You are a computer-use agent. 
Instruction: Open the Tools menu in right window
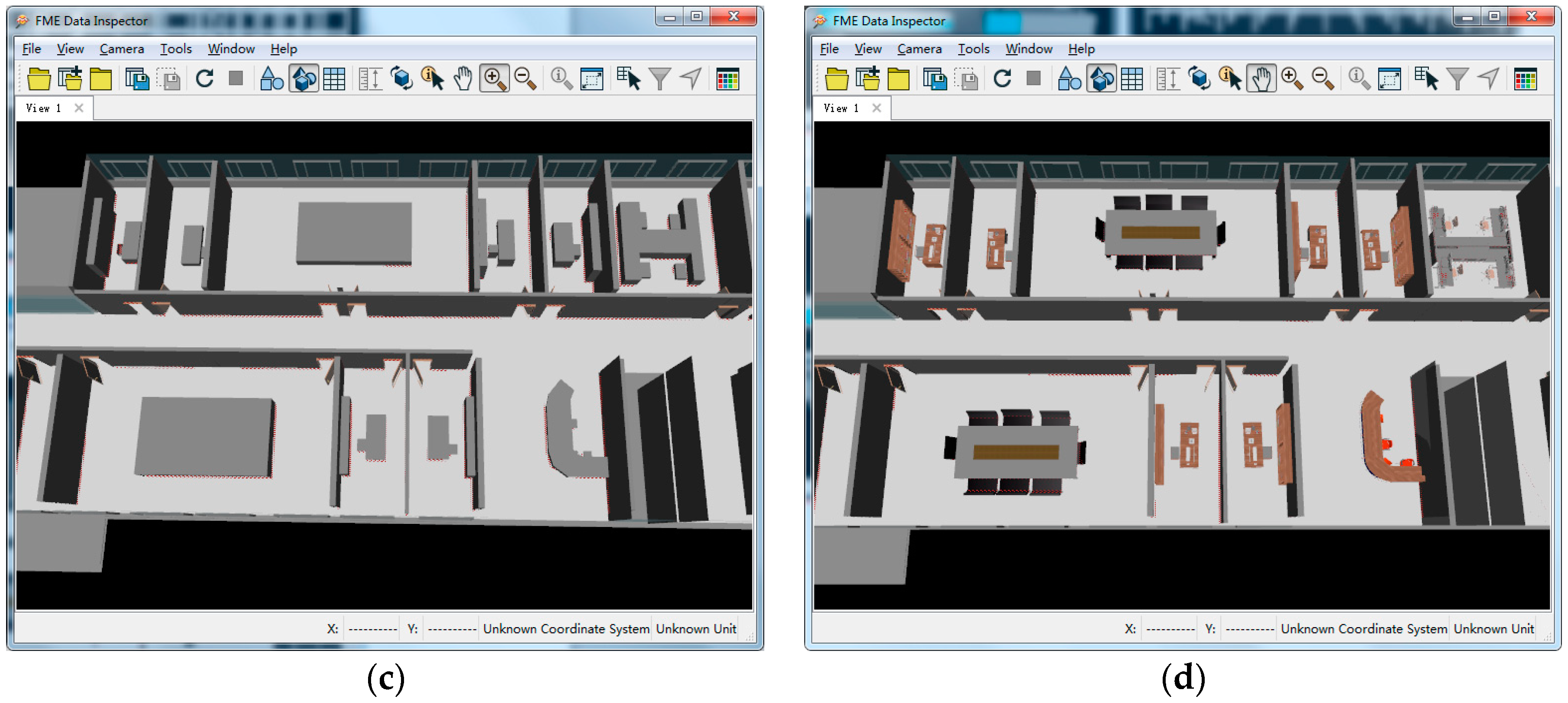(x=973, y=49)
